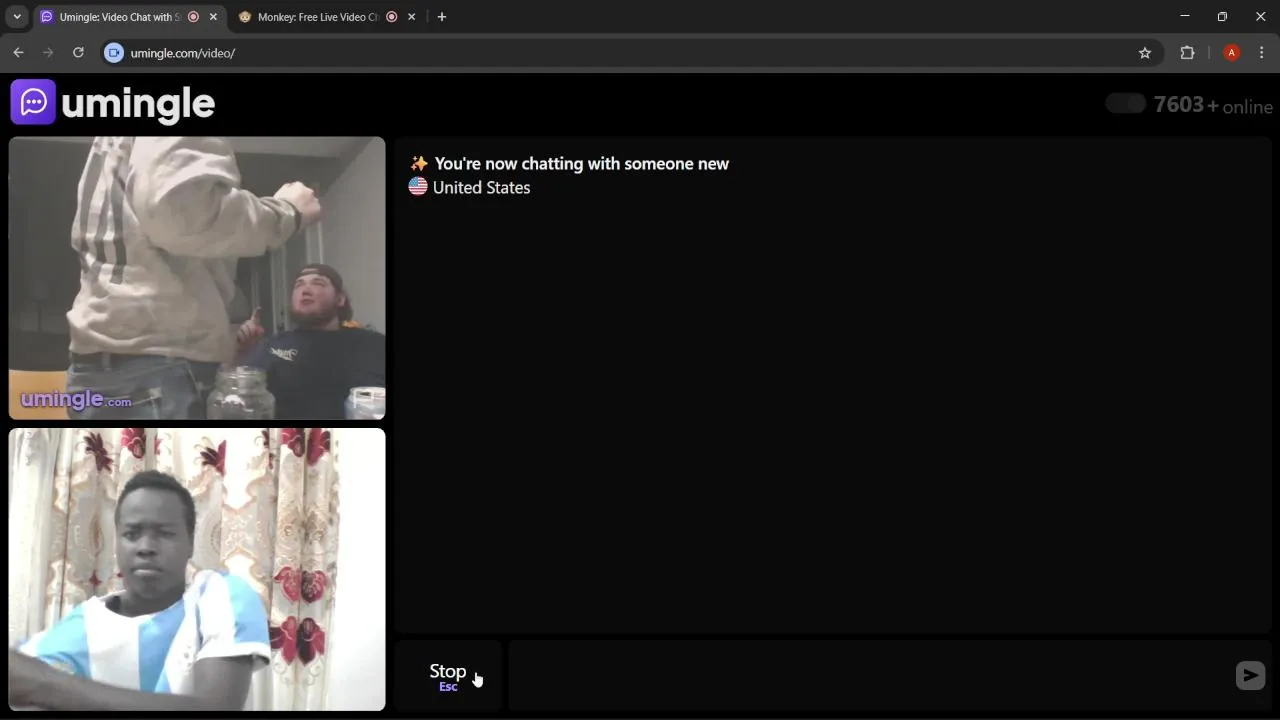Toggle the switch beside the online count
The image size is (1280, 720).
point(1126,104)
